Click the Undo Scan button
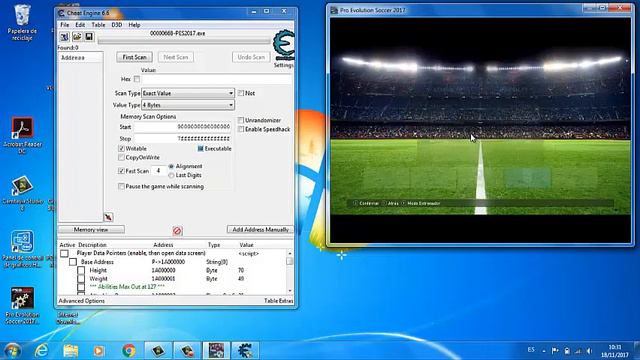The width and height of the screenshot is (640, 360). pos(251,57)
